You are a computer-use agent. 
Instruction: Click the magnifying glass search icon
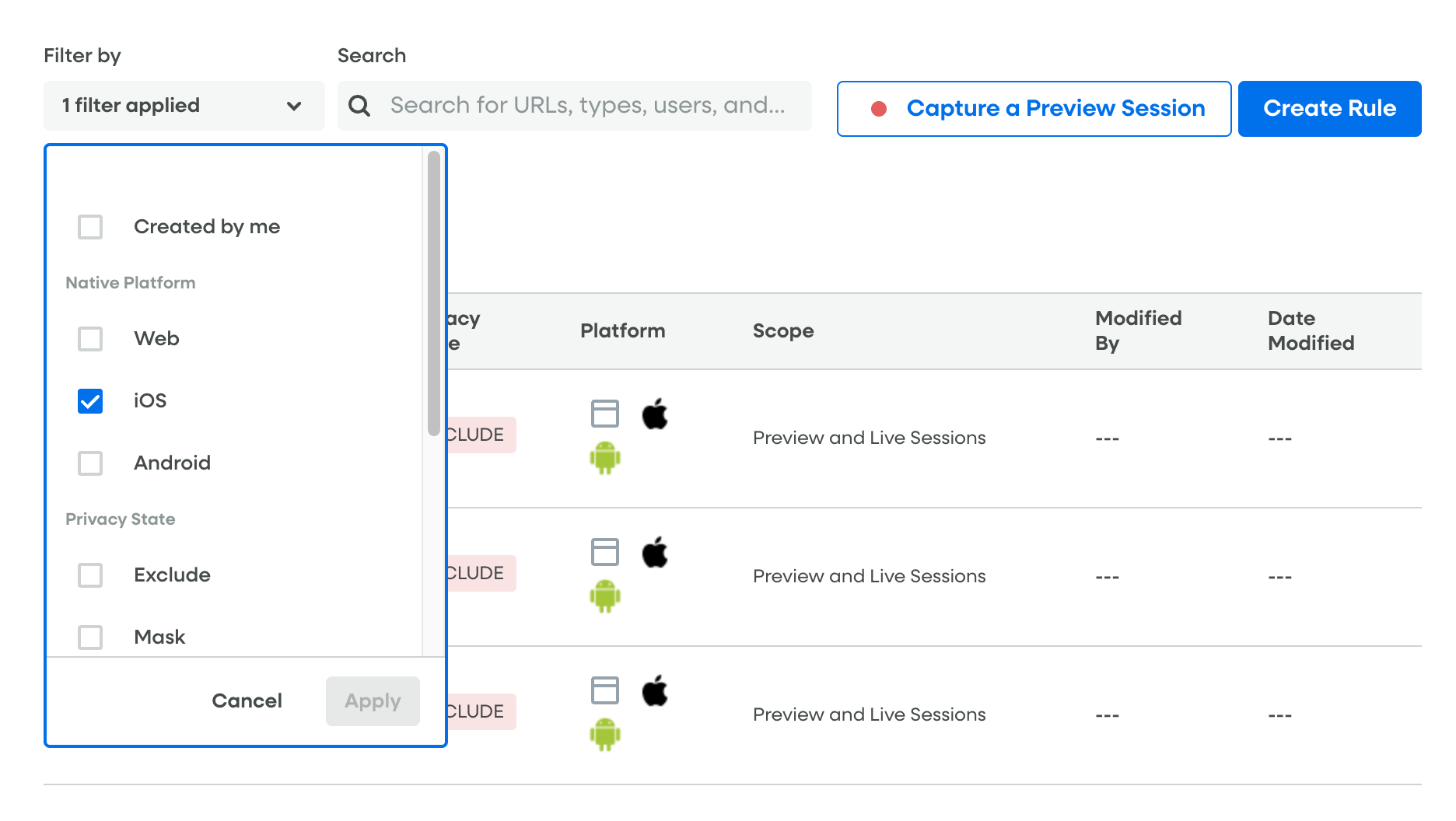click(x=359, y=106)
